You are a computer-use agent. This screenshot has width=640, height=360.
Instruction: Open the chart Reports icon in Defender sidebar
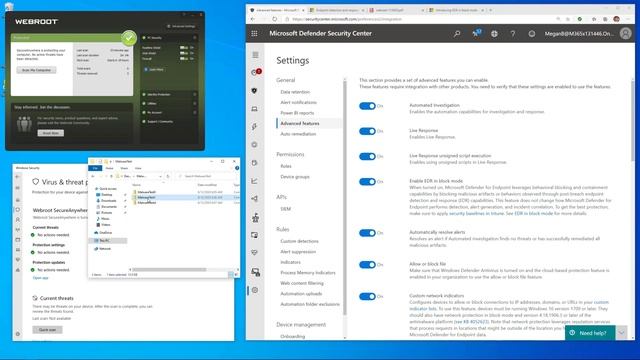pyautogui.click(x=255, y=180)
